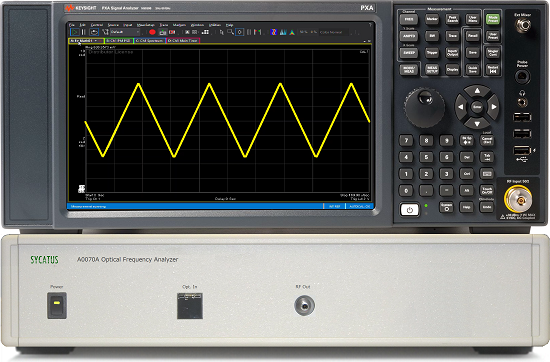This screenshot has width=550, height=362.
Task: Click the right arrow navigation key
Action: [x=494, y=107]
